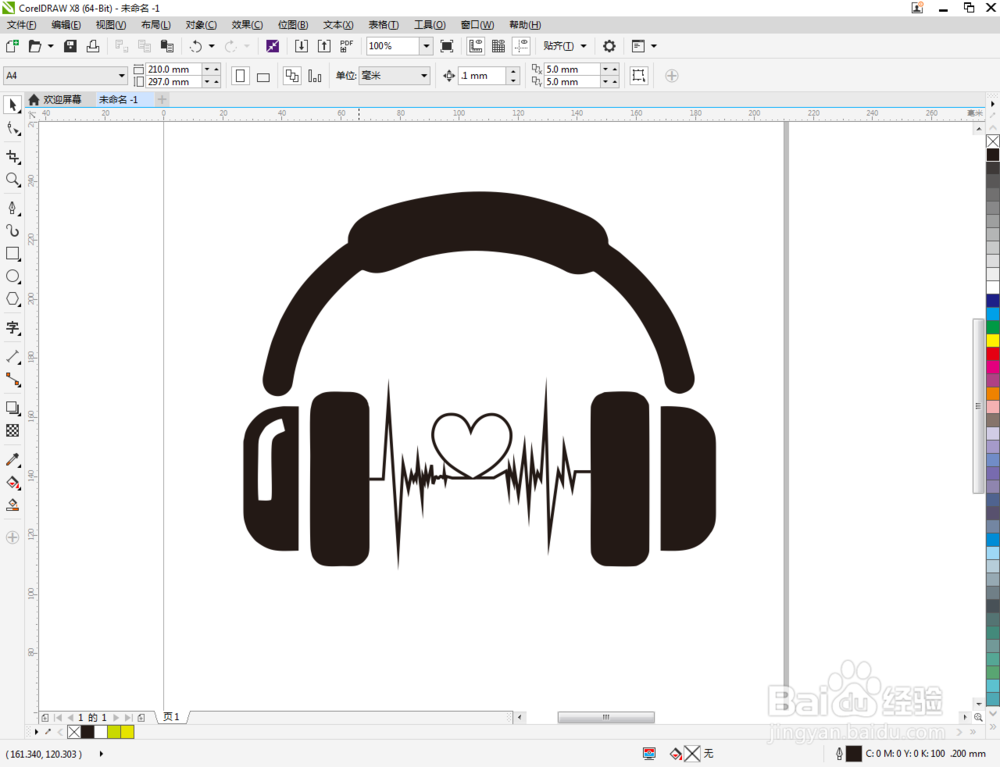Click the Import icon
The height and width of the screenshot is (767, 1000).
pos(301,46)
